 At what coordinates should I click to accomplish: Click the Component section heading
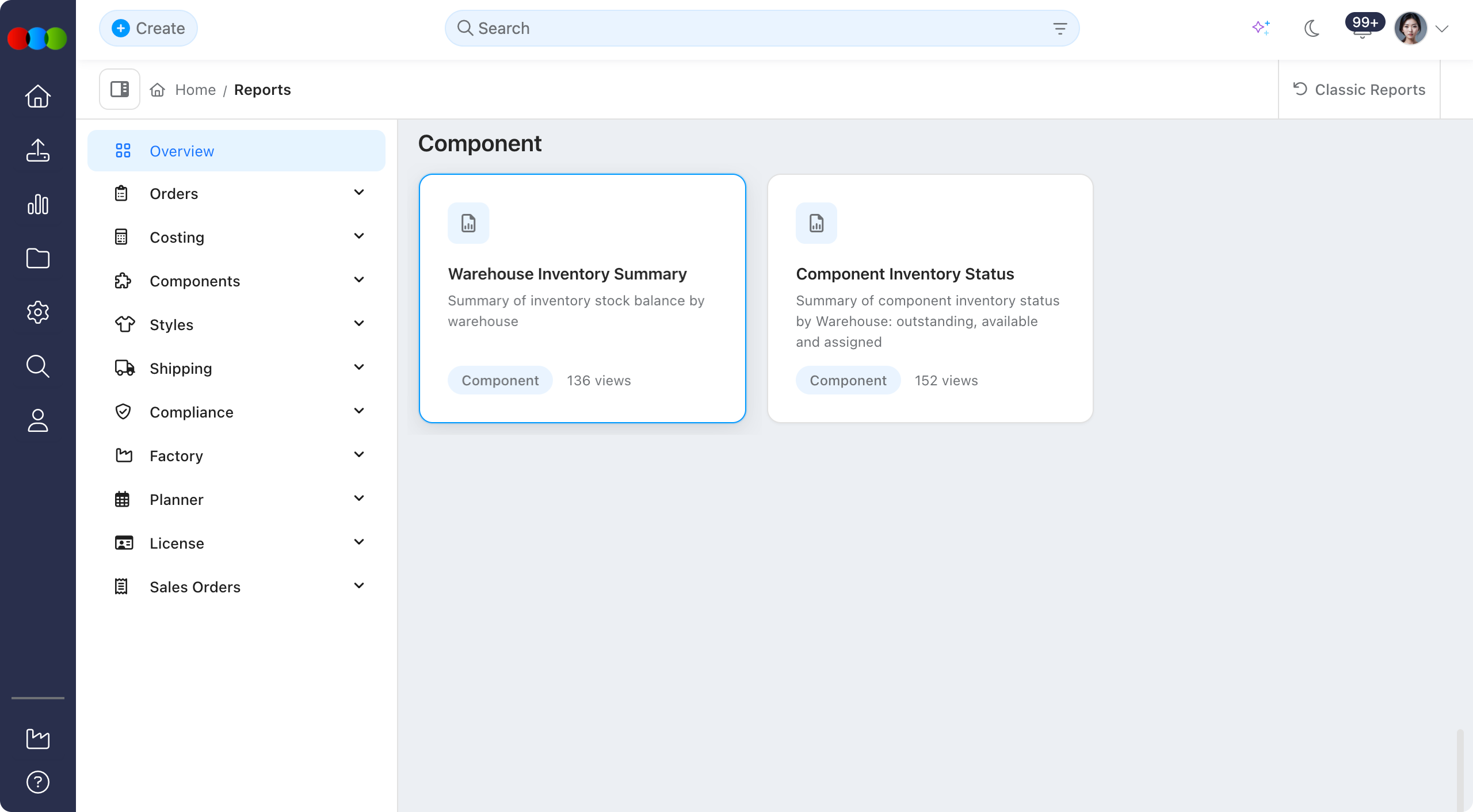click(x=480, y=144)
